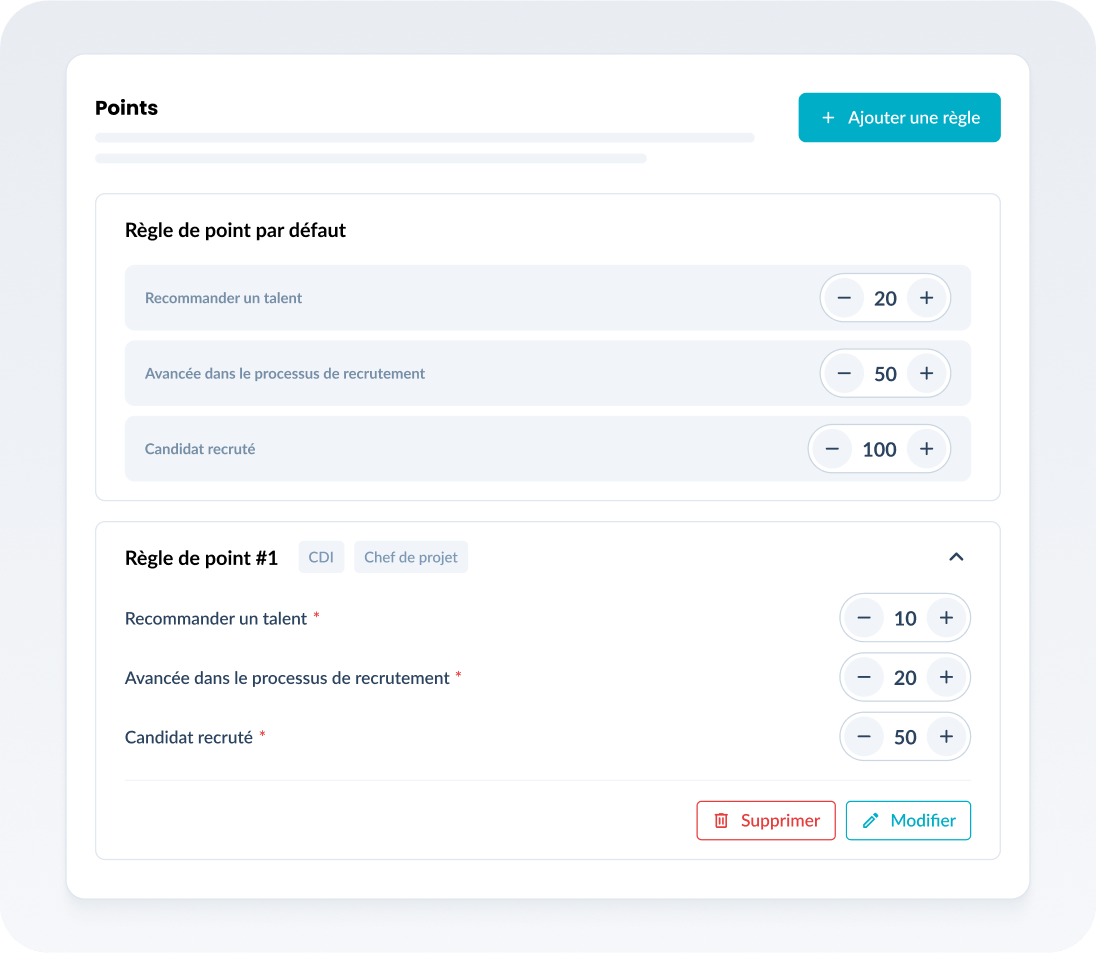Increase default Avancée dans le processus points
The width and height of the screenshot is (1096, 953).
(x=926, y=374)
